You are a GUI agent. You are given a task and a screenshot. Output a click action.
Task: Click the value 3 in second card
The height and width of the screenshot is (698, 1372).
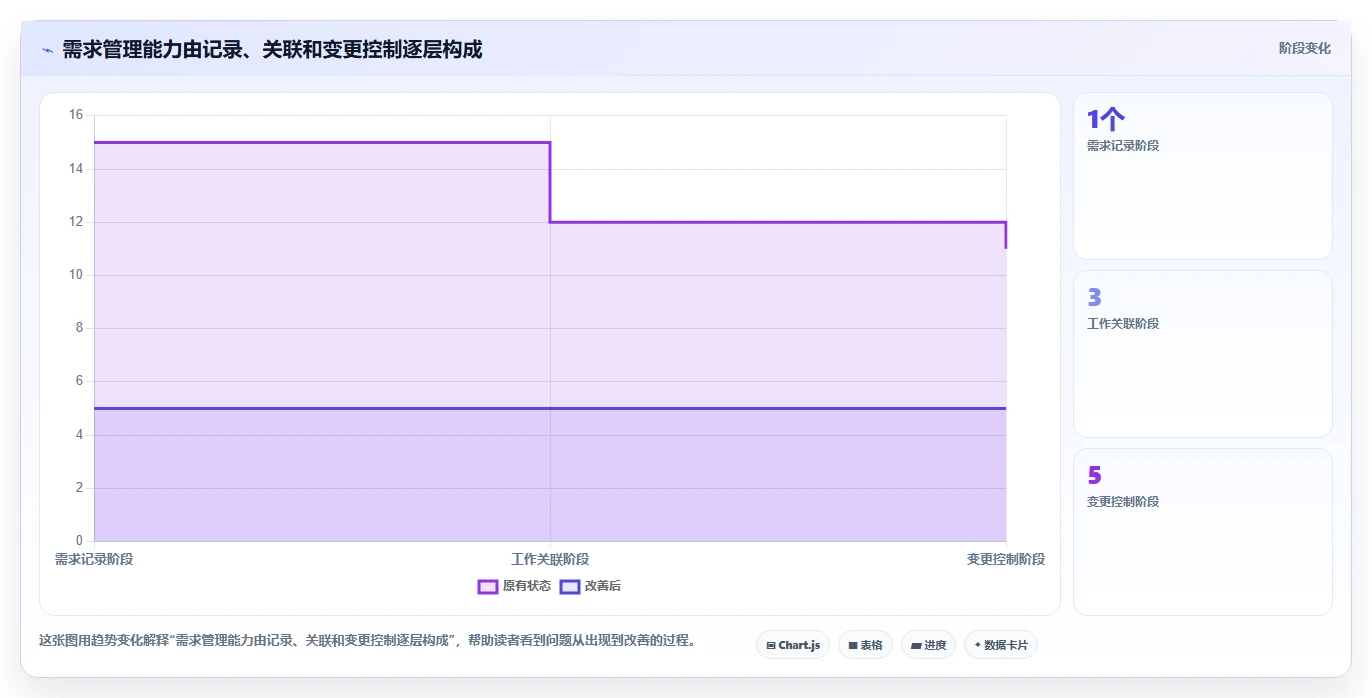1094,298
